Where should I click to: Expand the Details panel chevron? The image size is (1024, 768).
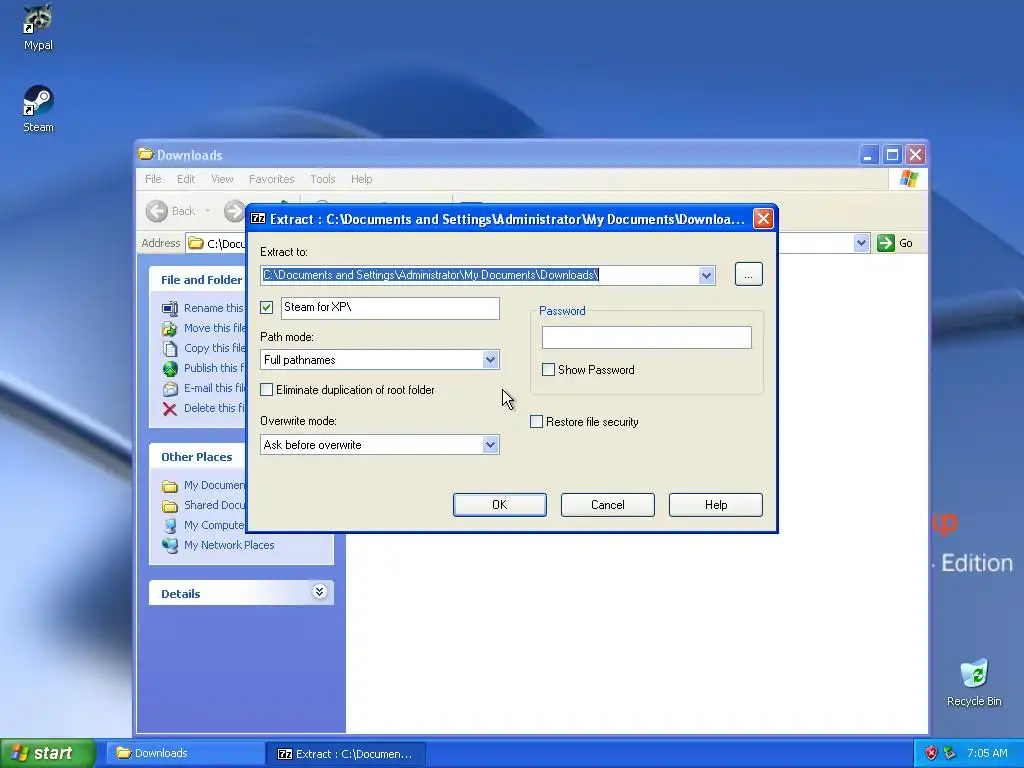(319, 592)
